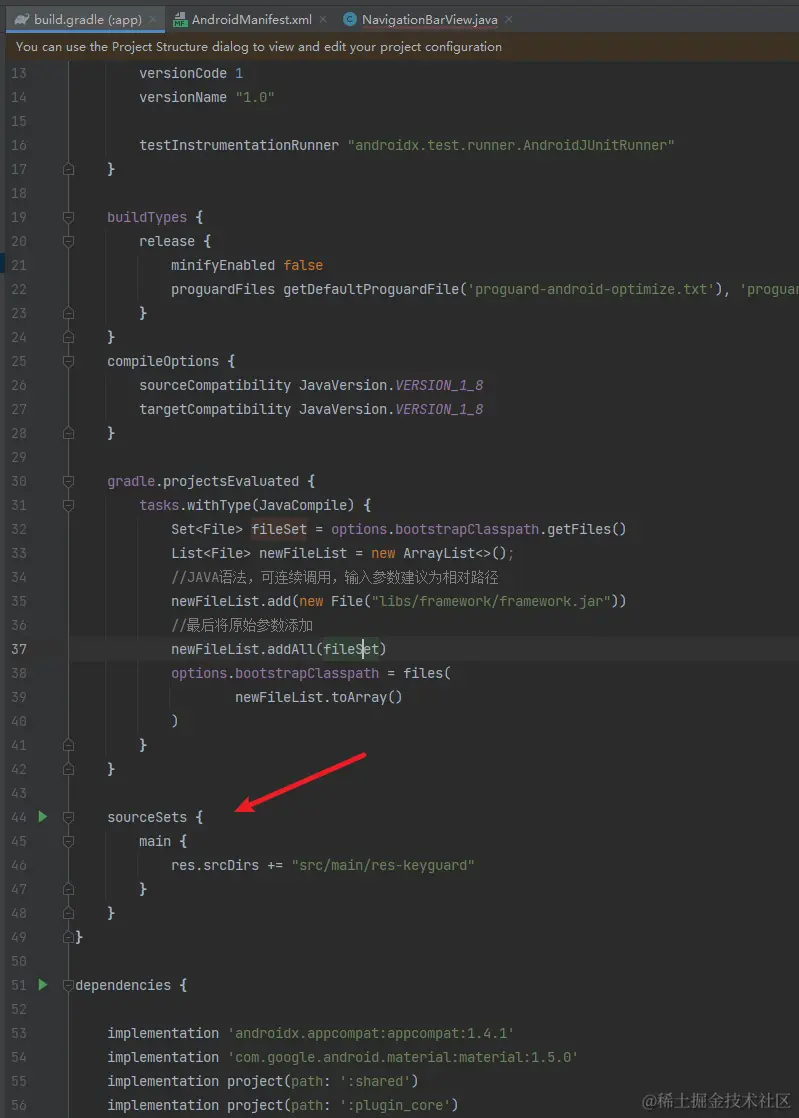Click fold end marker on line 41
799x1118 pixels.
click(68, 745)
